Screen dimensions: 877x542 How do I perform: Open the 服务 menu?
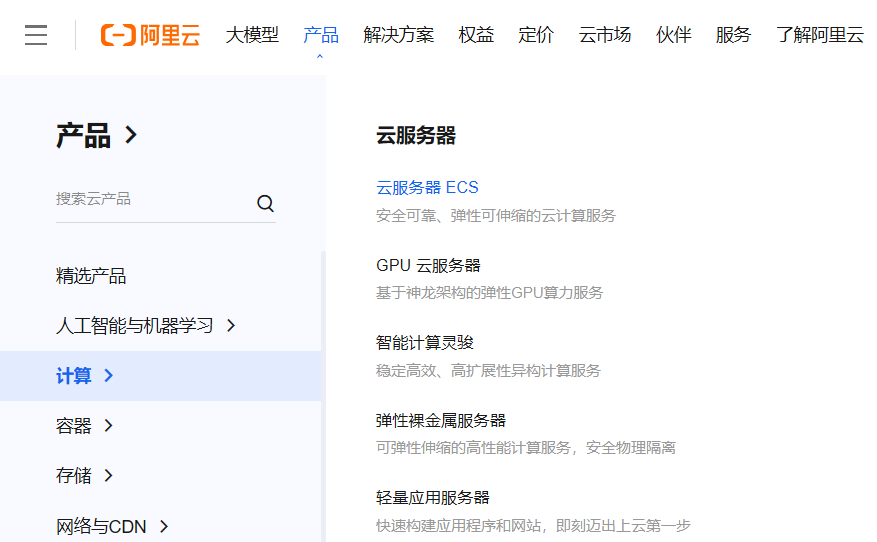pos(733,35)
